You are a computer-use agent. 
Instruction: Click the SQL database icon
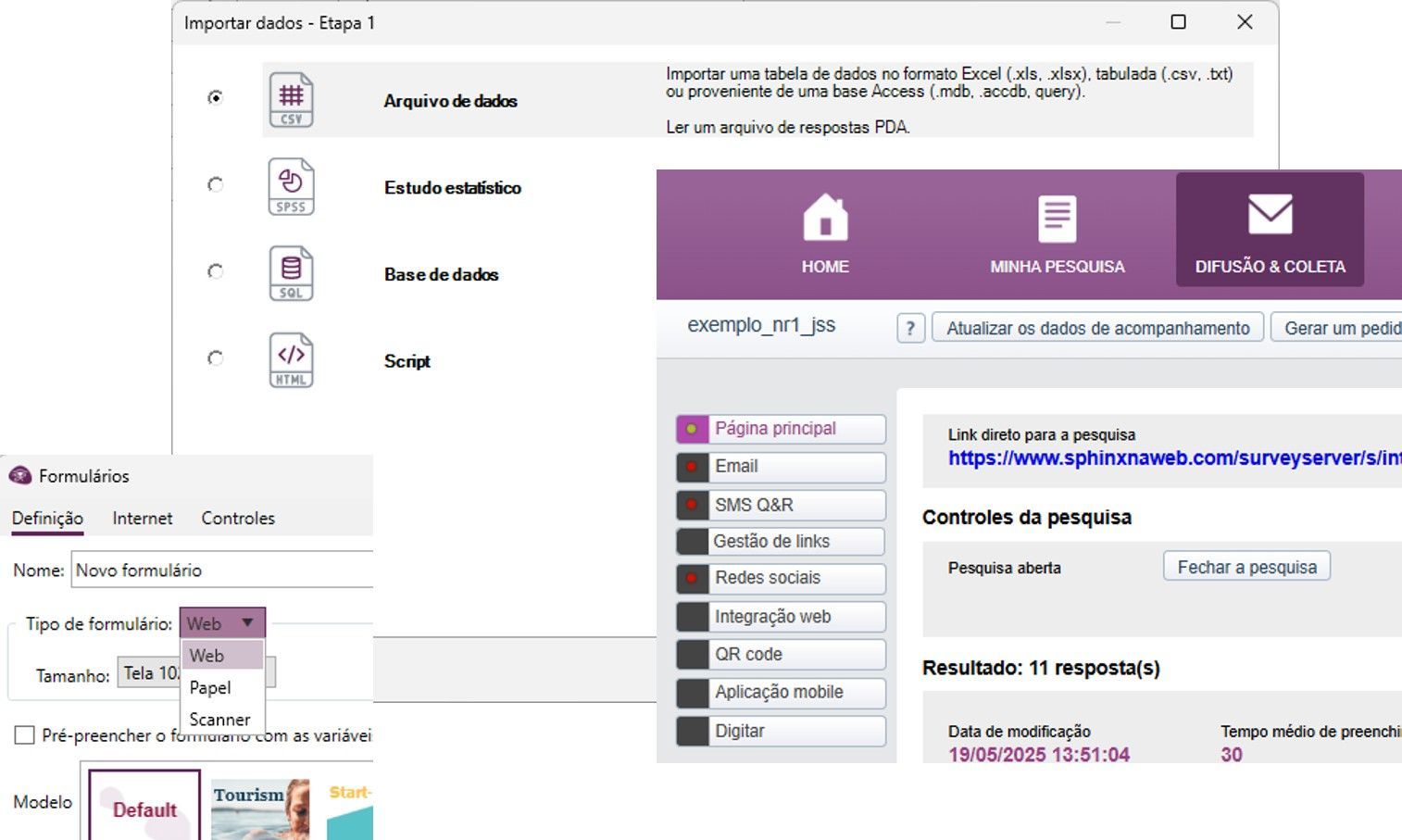[291, 273]
